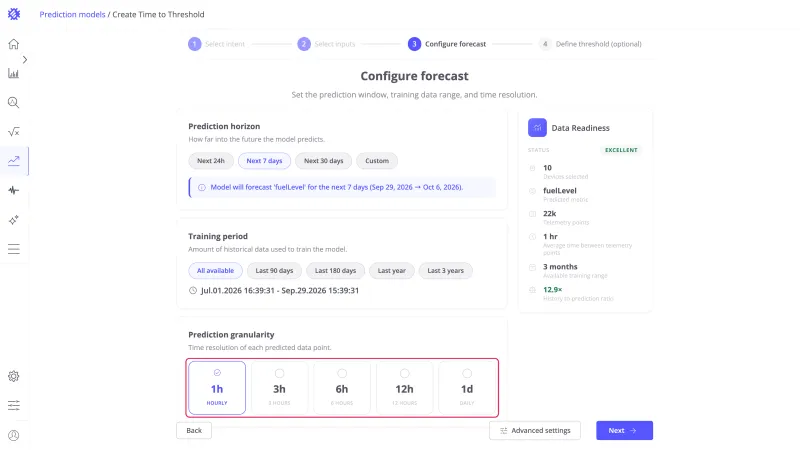The height and width of the screenshot is (450, 800).
Task: Choose Next 30 days prediction horizon
Action: [x=323, y=161]
